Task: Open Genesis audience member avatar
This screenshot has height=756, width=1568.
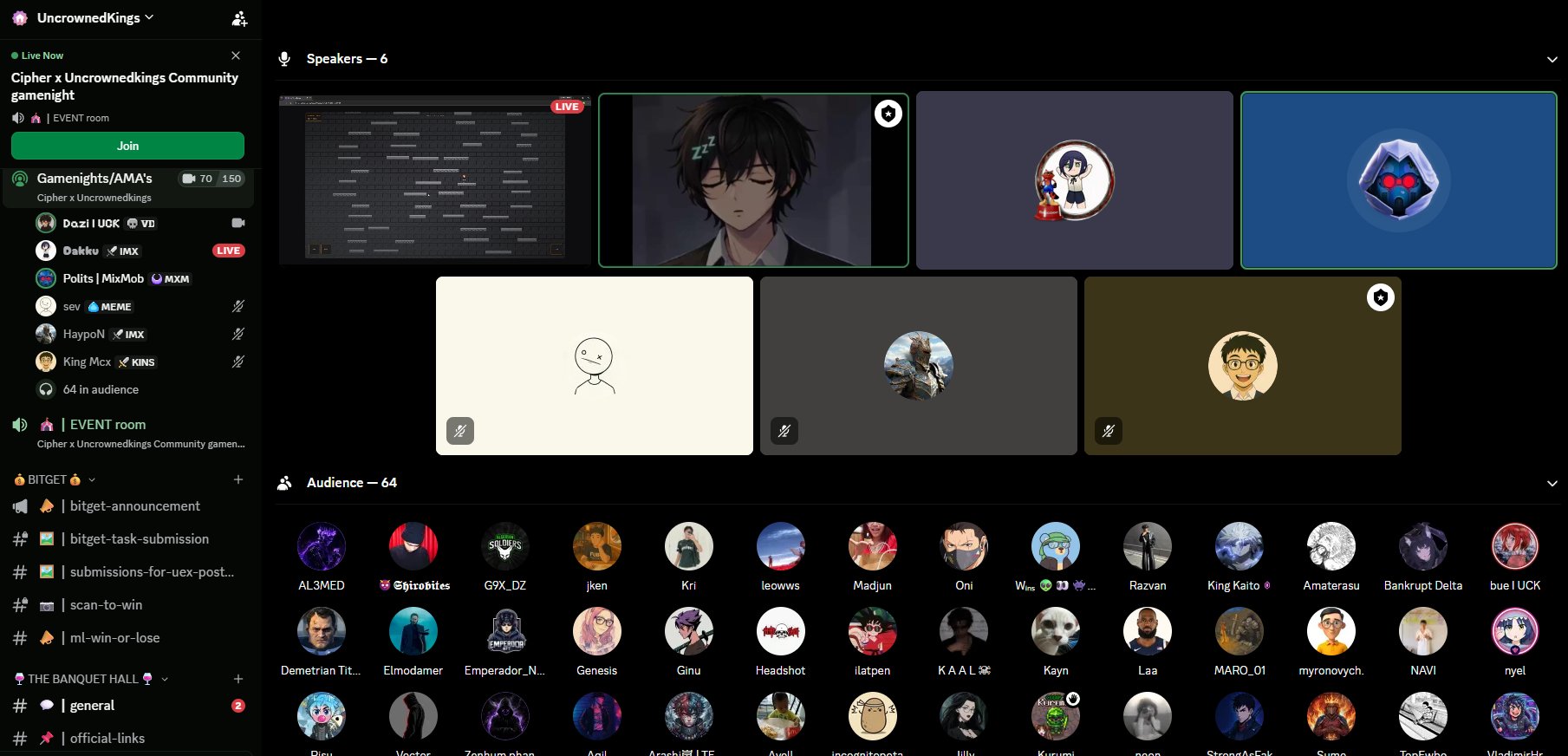Action: click(x=597, y=631)
